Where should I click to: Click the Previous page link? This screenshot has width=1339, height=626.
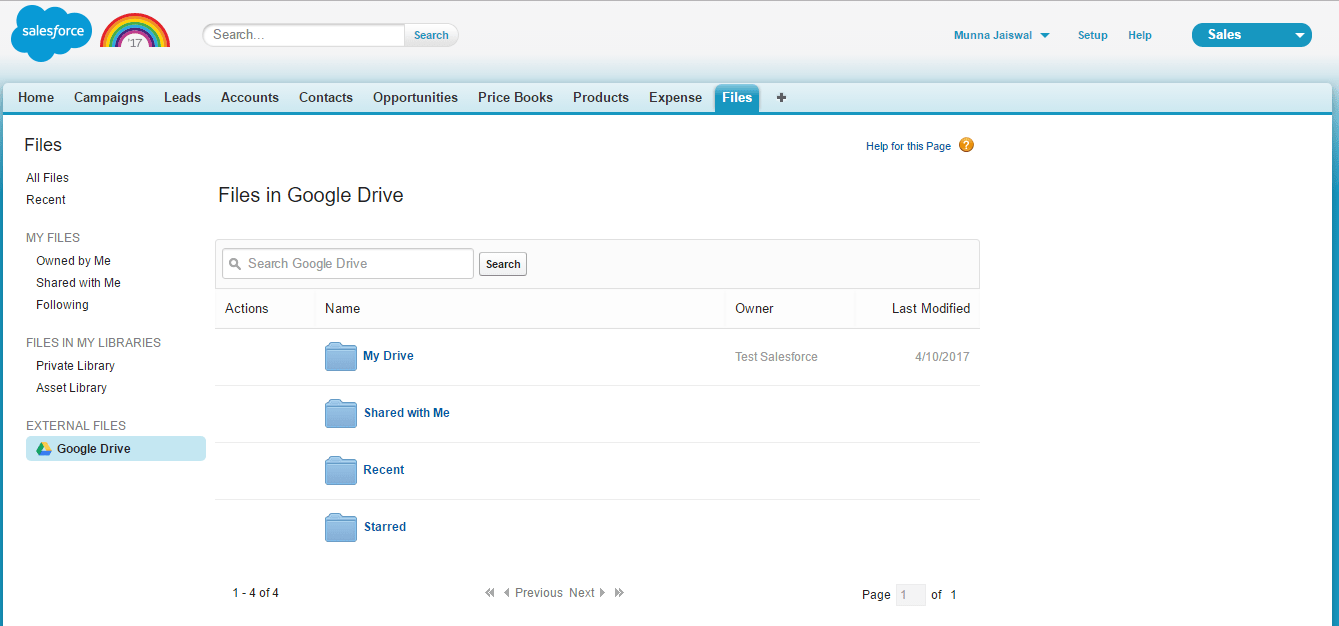click(539, 593)
